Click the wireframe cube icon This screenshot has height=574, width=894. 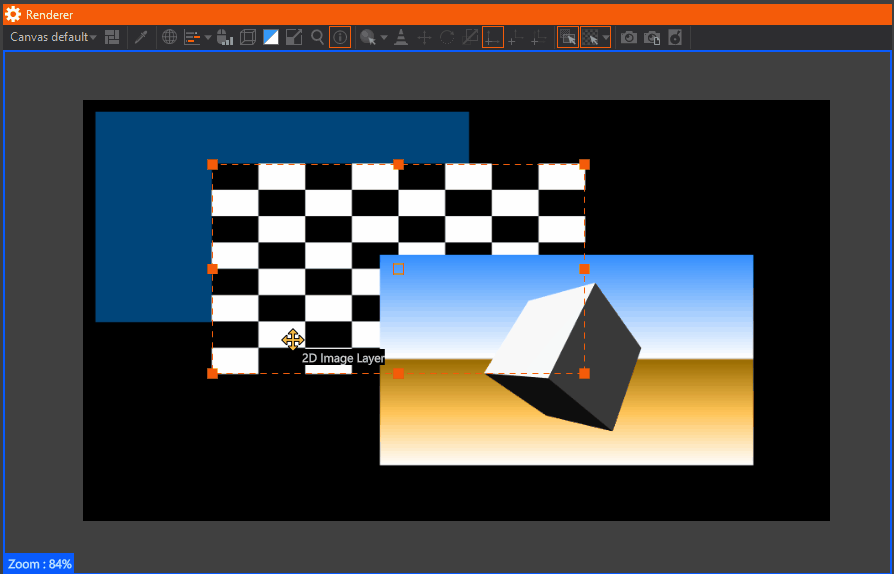247,37
